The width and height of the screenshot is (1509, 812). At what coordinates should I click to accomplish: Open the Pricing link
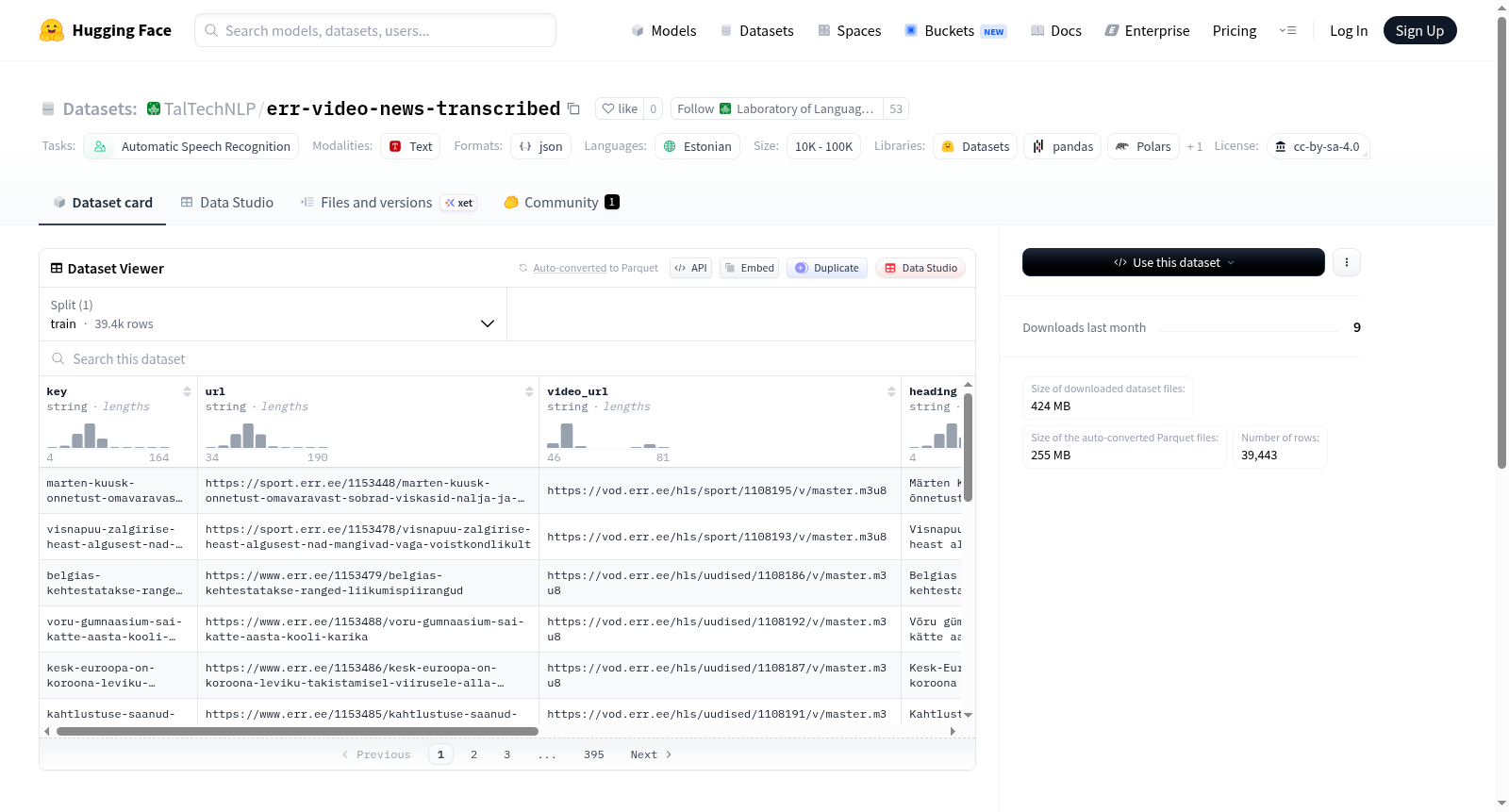[1235, 30]
